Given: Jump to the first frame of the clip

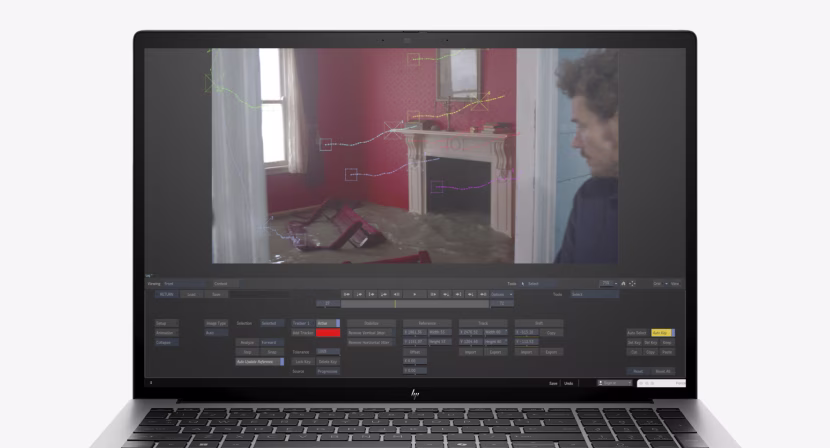Looking at the screenshot, I should 347,294.
